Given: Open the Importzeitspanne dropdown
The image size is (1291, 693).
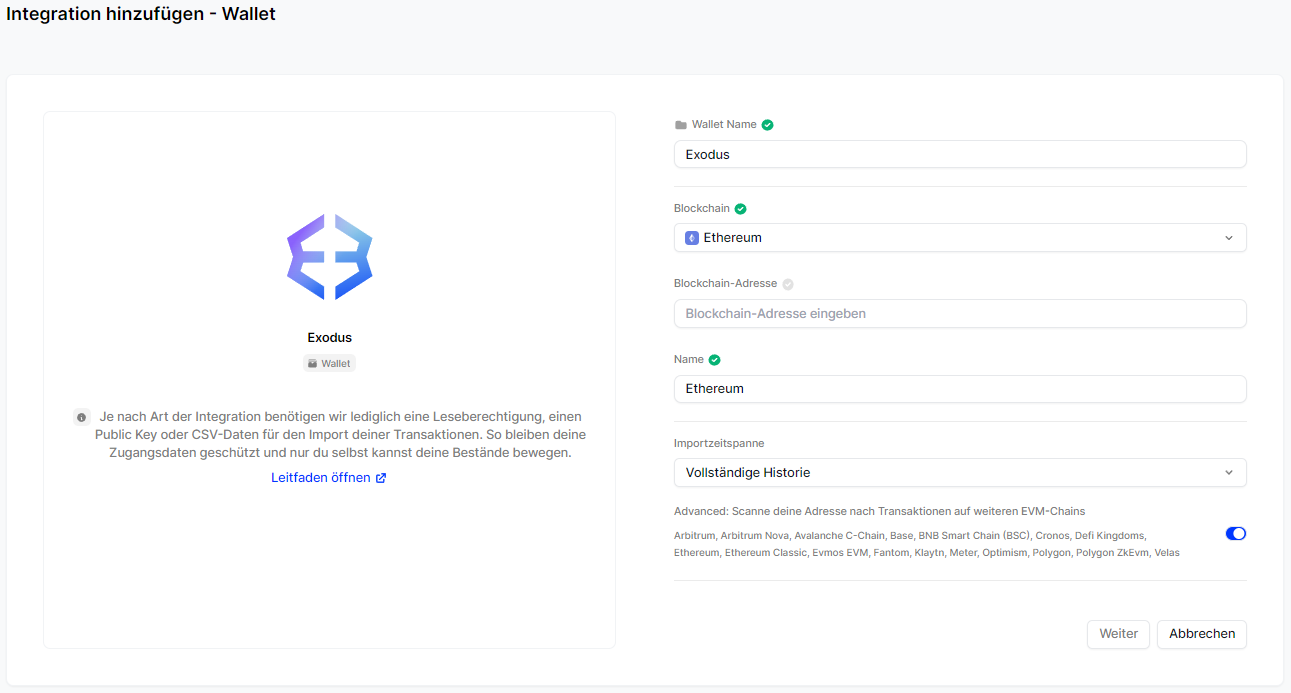Looking at the screenshot, I should click(x=960, y=472).
